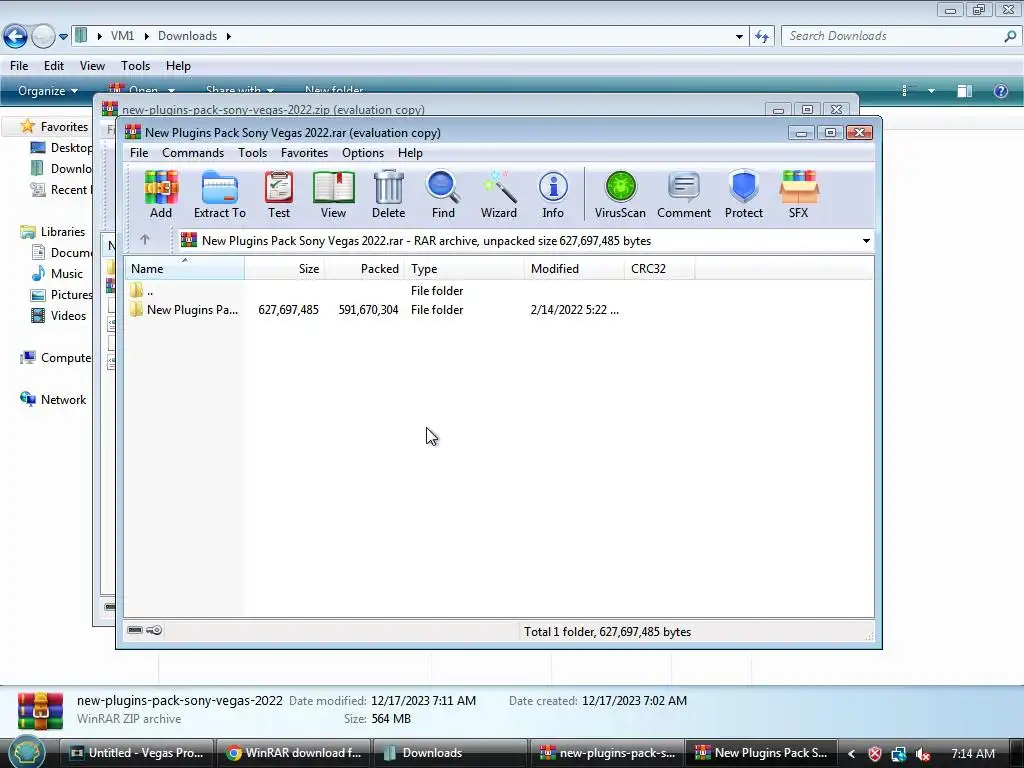Open WinRAR Help menu

click(x=410, y=153)
